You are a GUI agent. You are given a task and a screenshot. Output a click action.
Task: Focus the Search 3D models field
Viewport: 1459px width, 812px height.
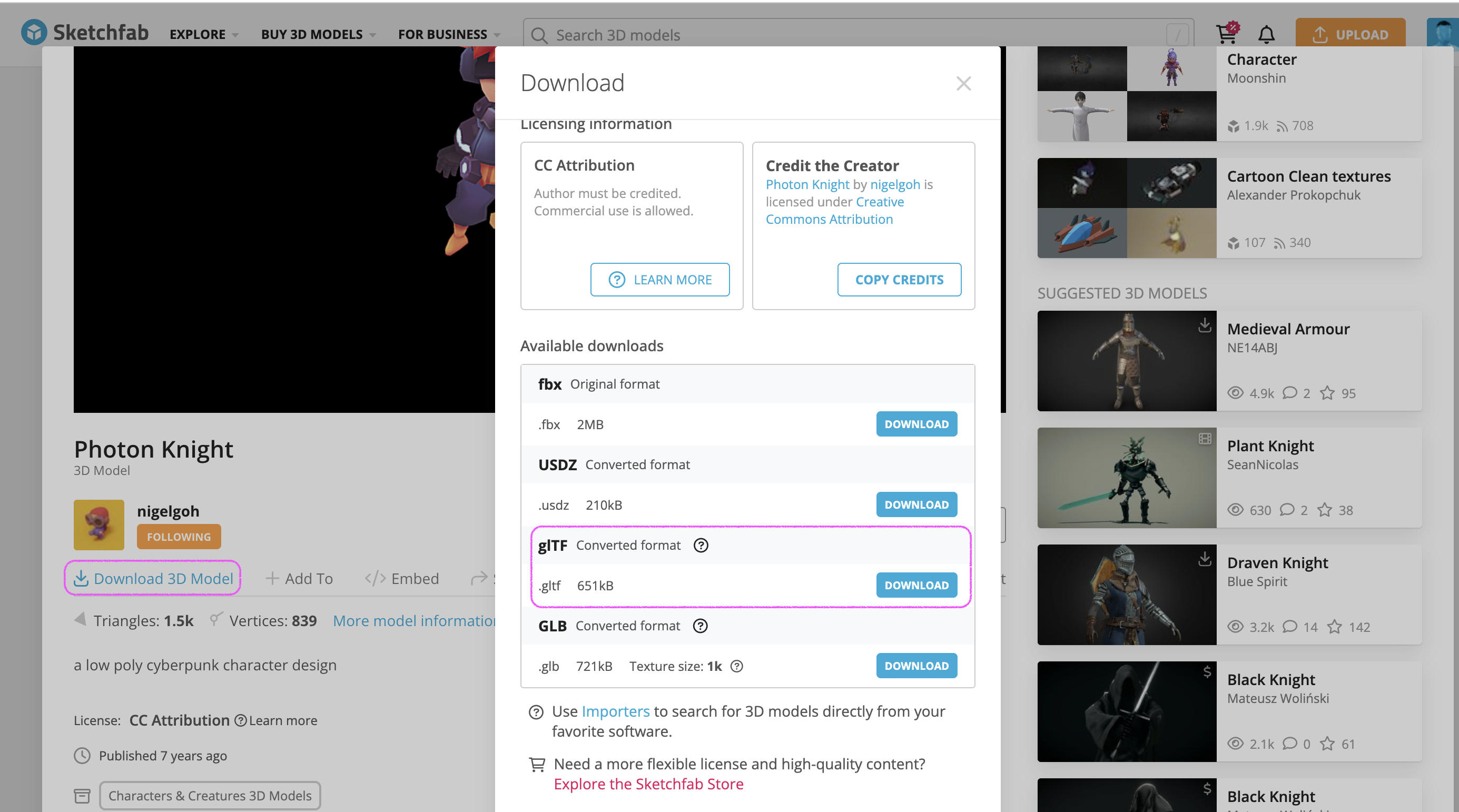click(859, 35)
